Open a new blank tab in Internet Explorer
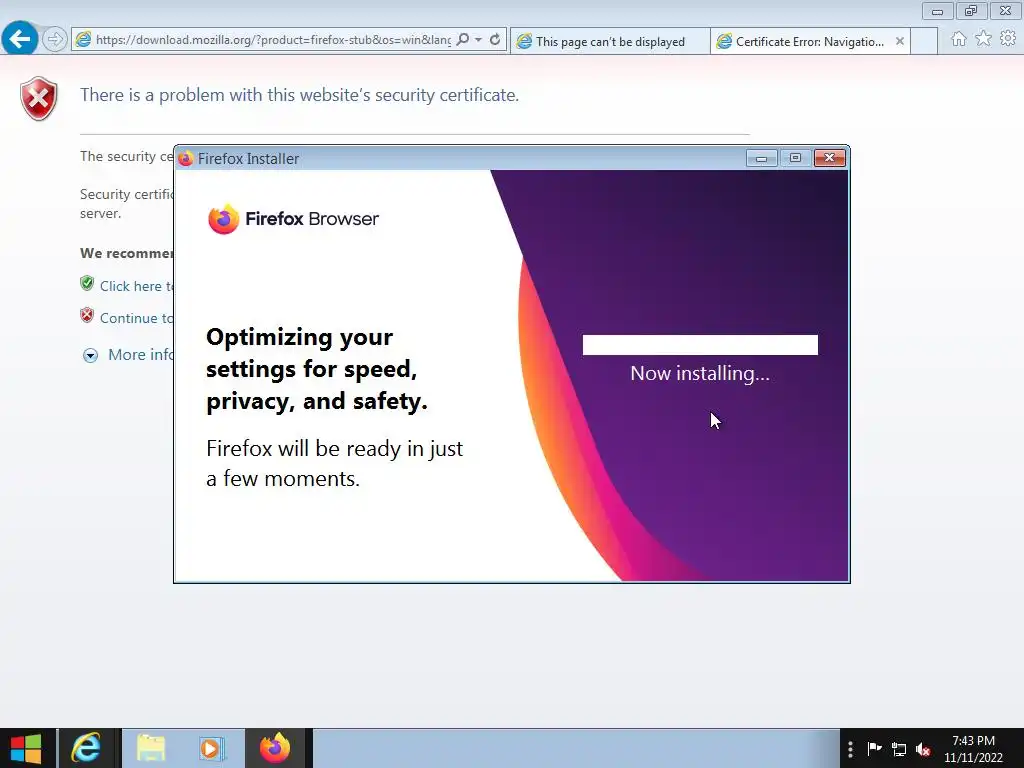 (x=923, y=41)
